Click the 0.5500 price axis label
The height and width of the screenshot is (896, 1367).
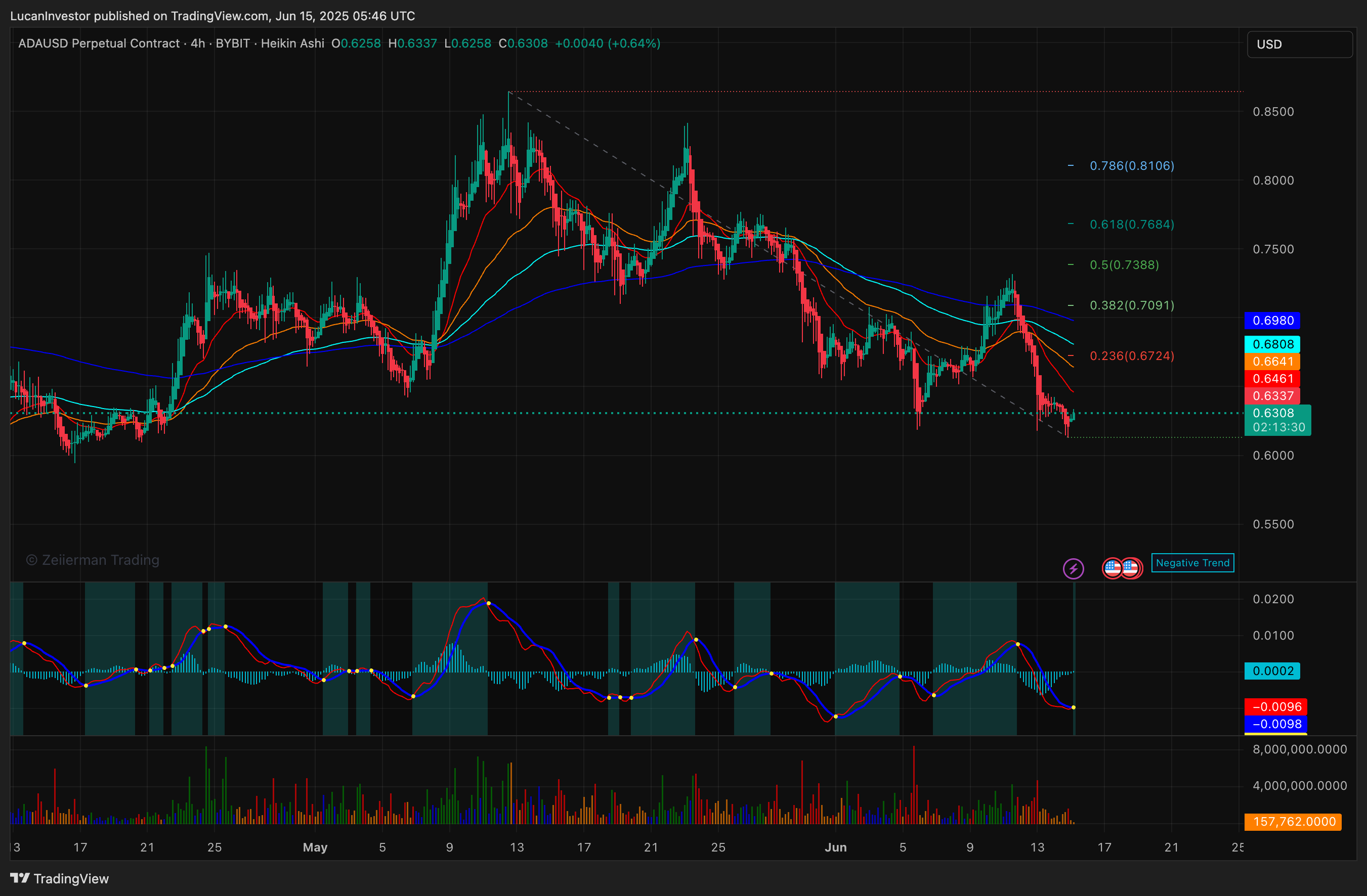coord(1273,524)
